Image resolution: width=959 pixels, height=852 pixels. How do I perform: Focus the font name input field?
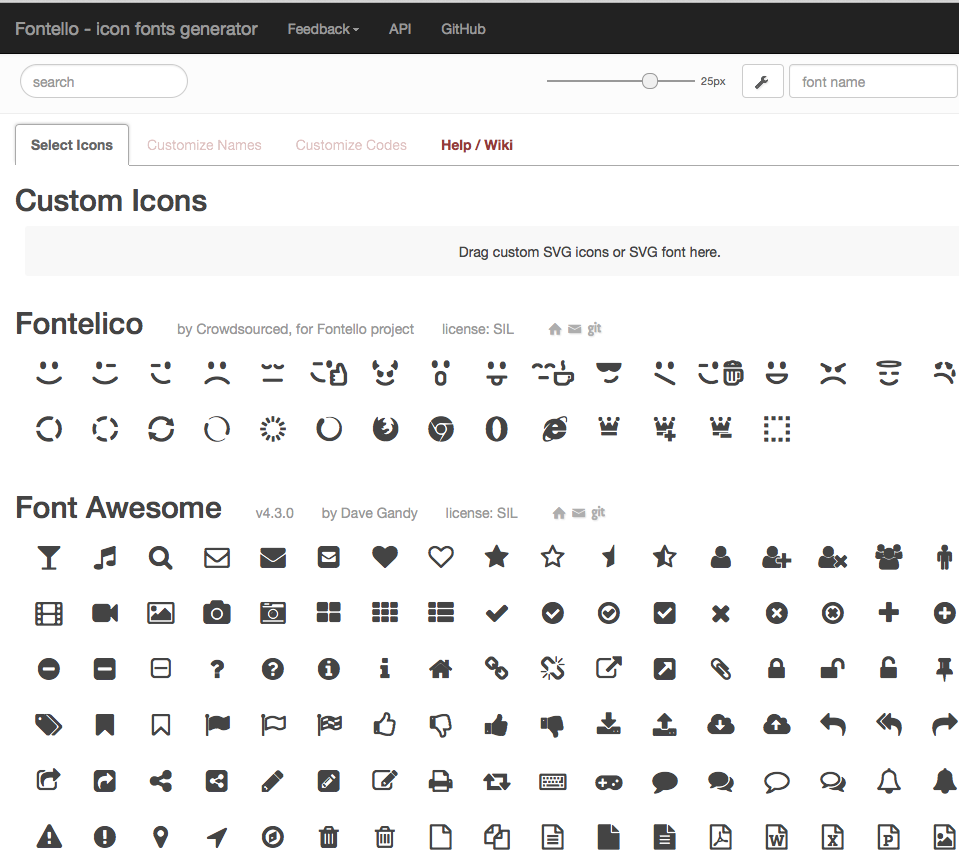coord(872,82)
